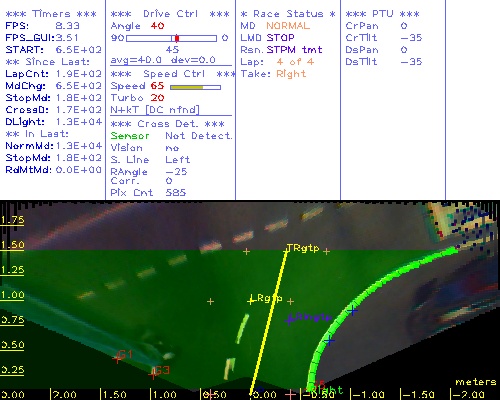Select the RdMtMd value 0.0E+00

78,170
